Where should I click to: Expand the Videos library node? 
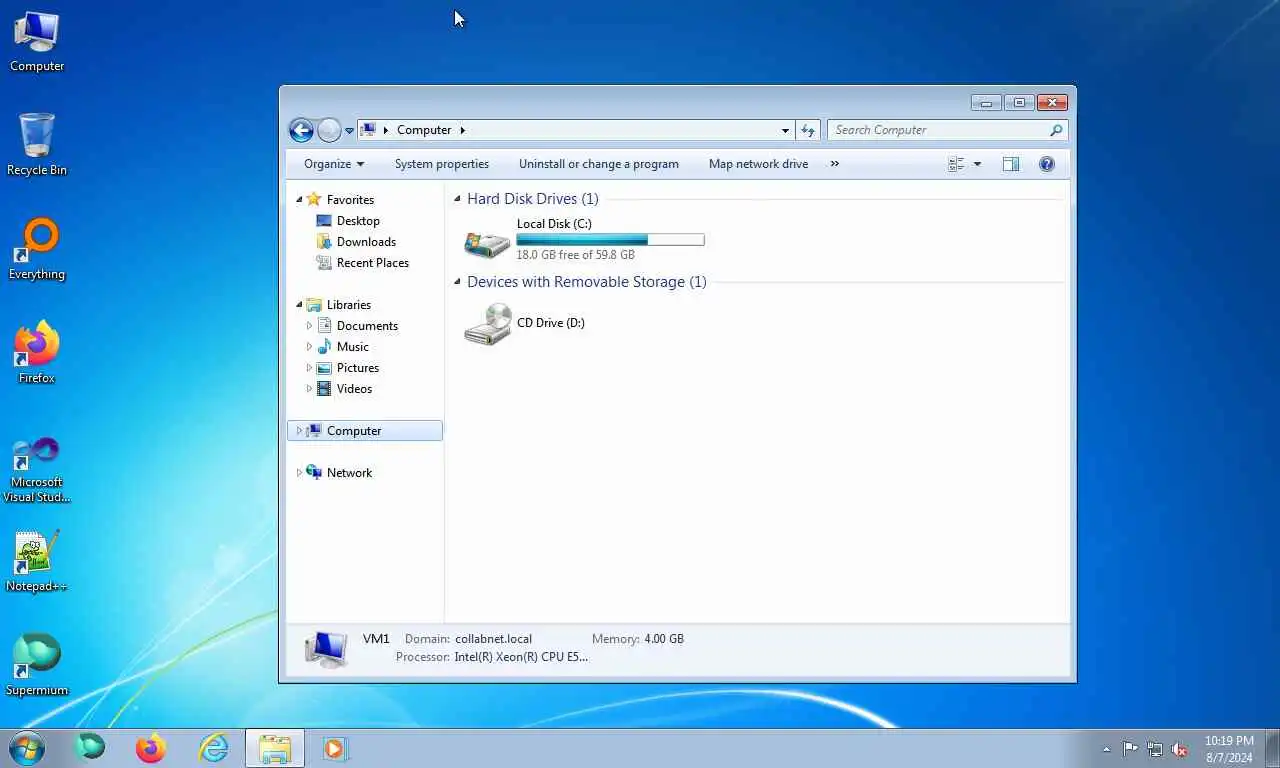pyautogui.click(x=309, y=389)
